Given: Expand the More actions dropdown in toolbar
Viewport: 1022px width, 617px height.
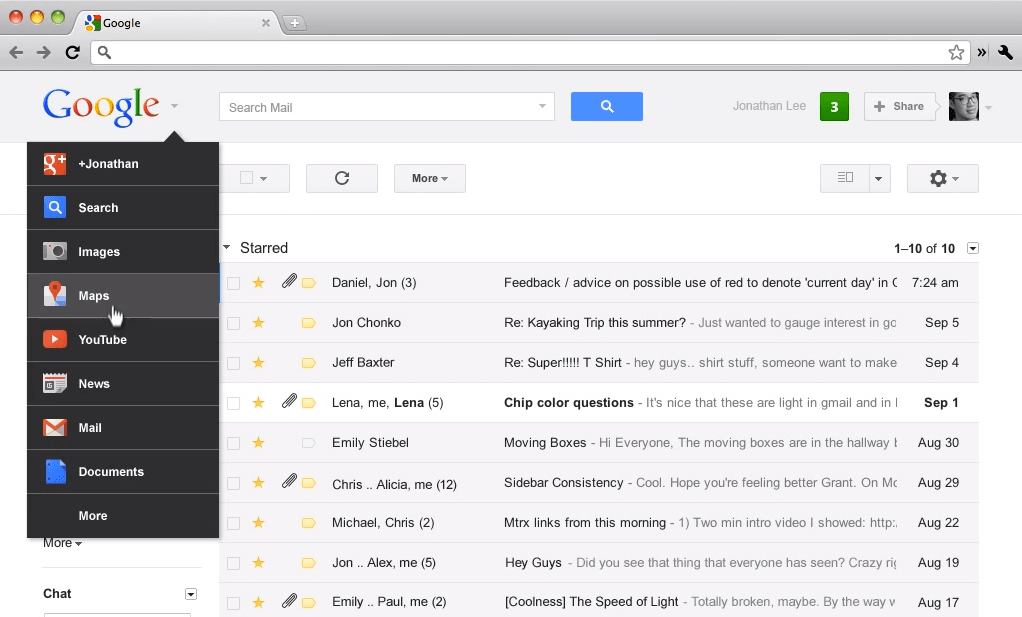Looking at the screenshot, I should click(429, 178).
